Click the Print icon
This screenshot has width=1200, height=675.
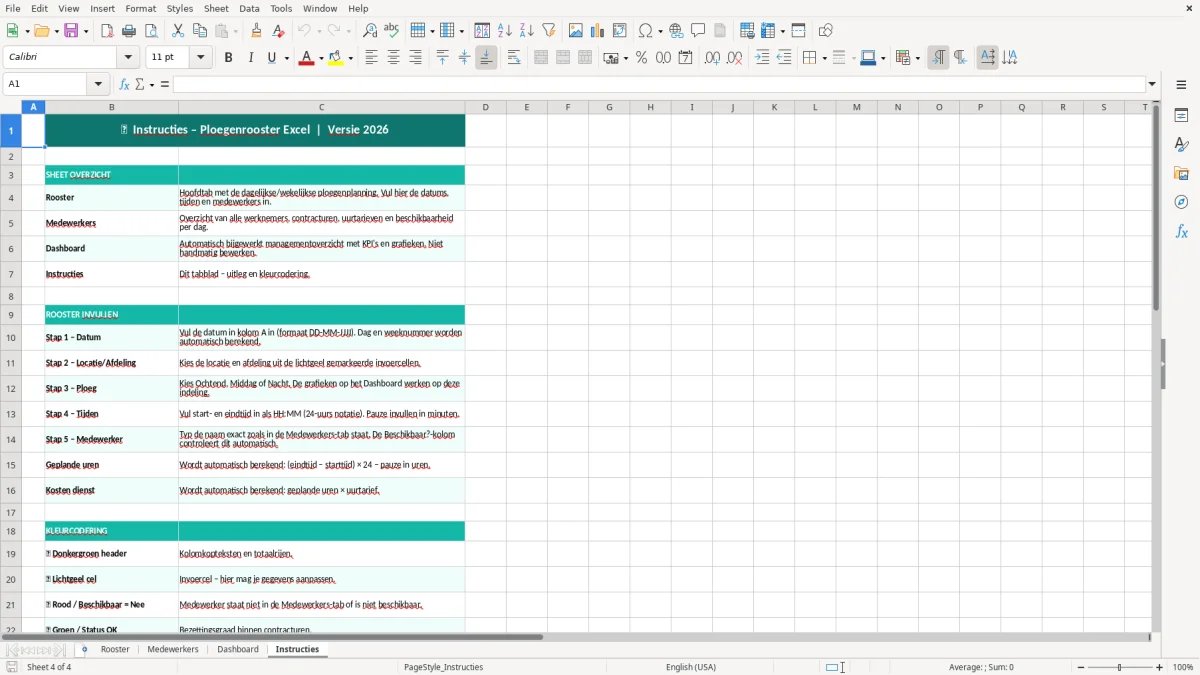pyautogui.click(x=129, y=31)
